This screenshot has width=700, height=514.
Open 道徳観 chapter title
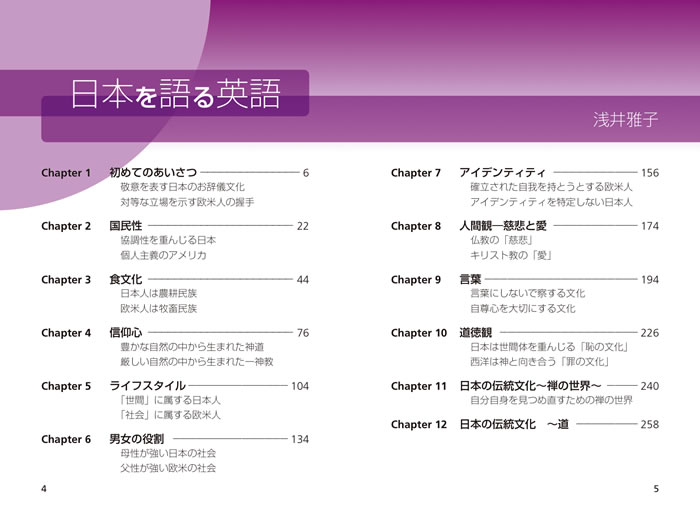(475, 332)
